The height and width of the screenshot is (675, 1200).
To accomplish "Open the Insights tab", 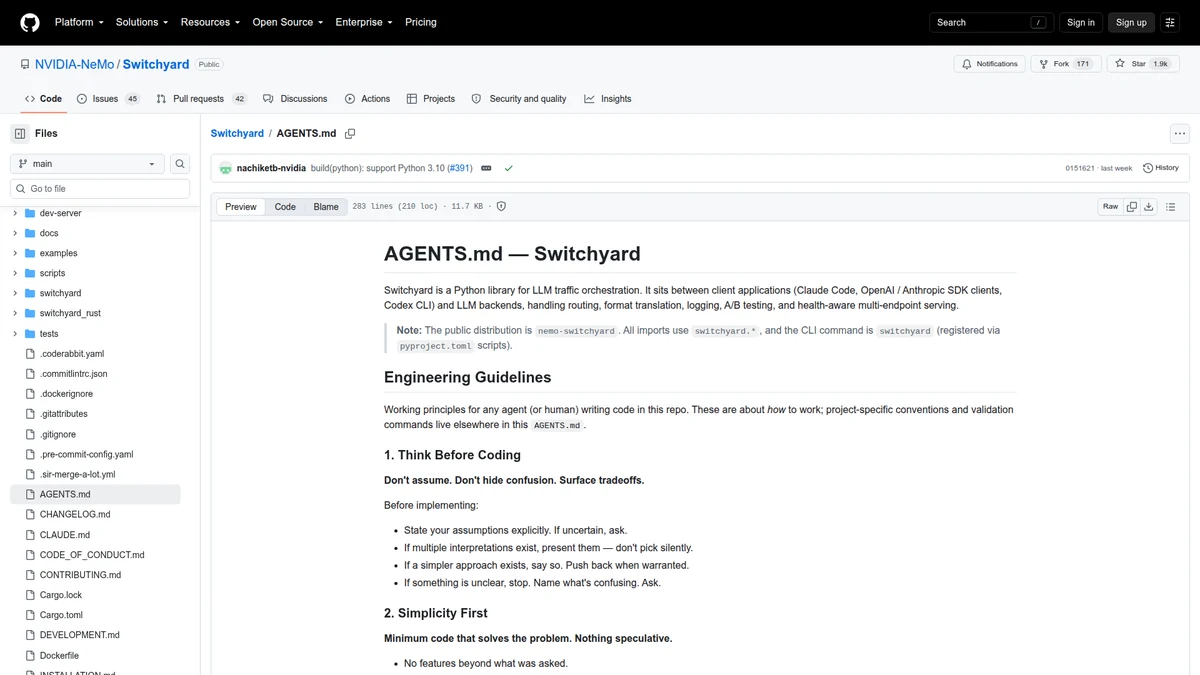I will tap(608, 99).
